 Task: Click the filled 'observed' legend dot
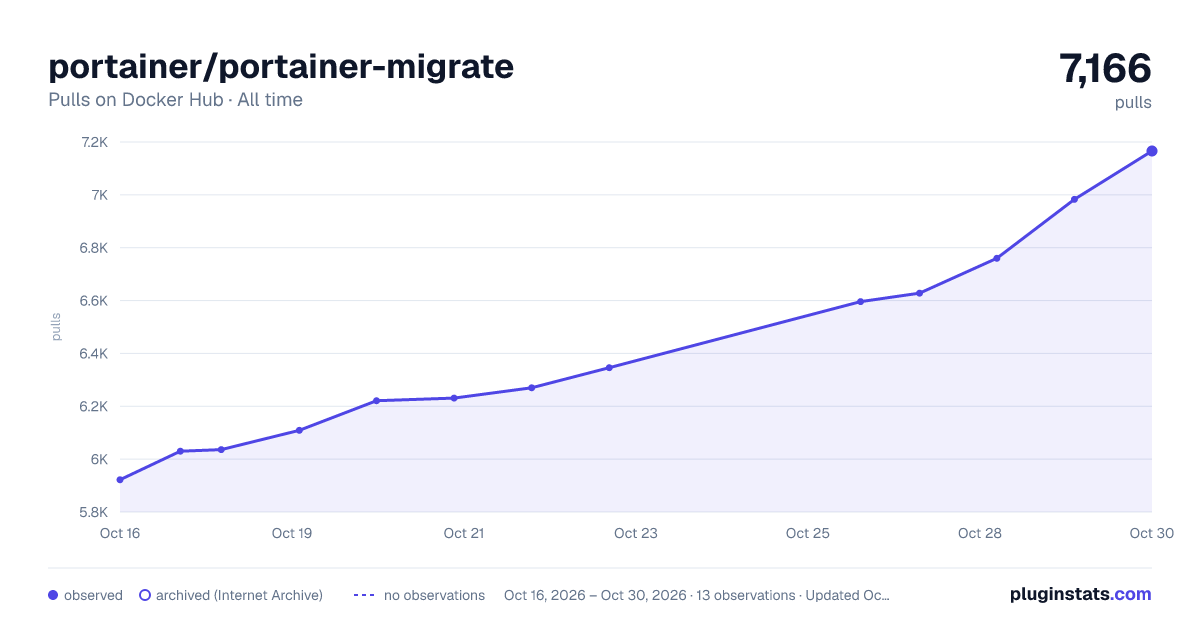53,595
